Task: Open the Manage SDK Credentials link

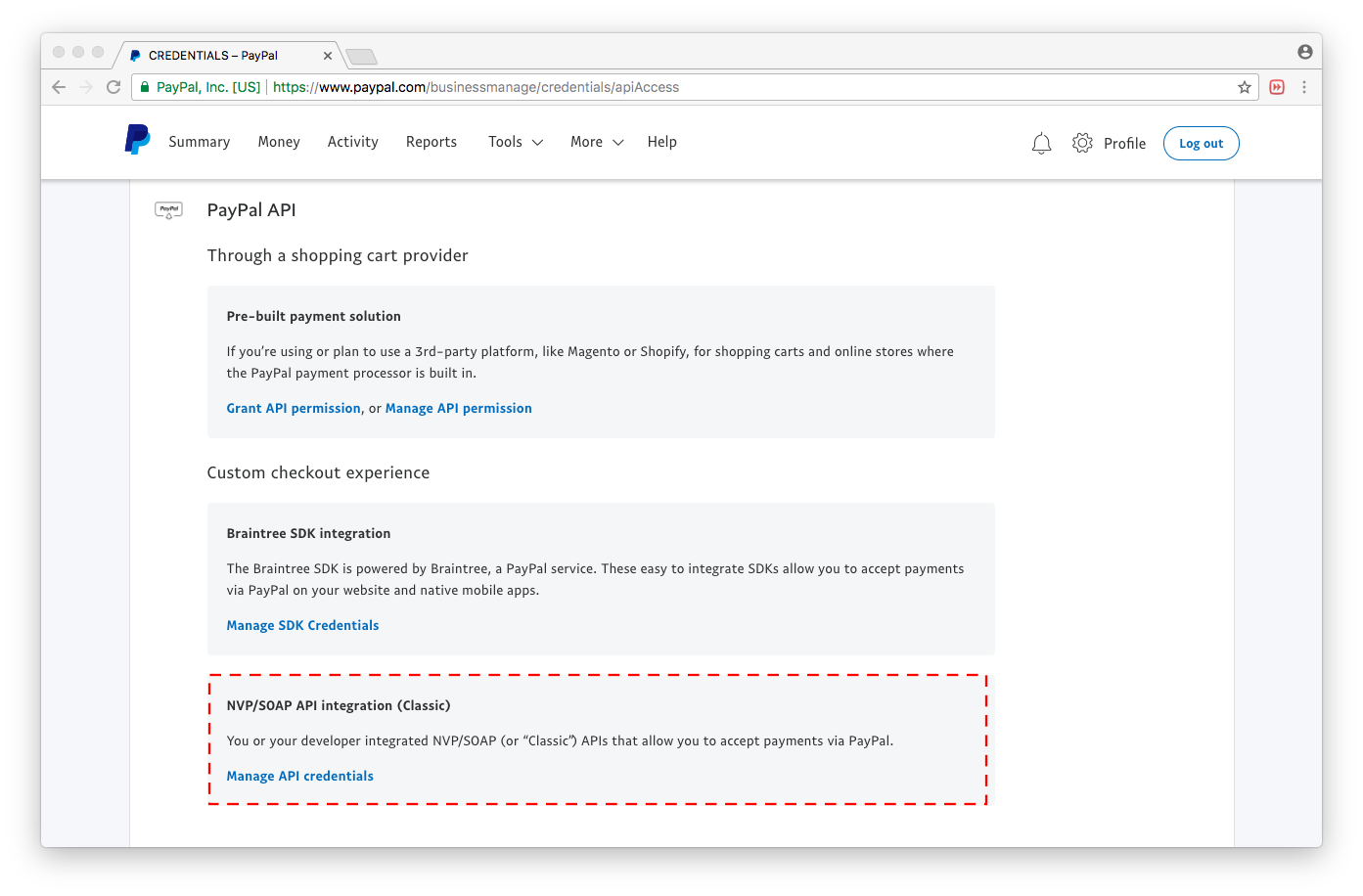Action: pyautogui.click(x=302, y=625)
